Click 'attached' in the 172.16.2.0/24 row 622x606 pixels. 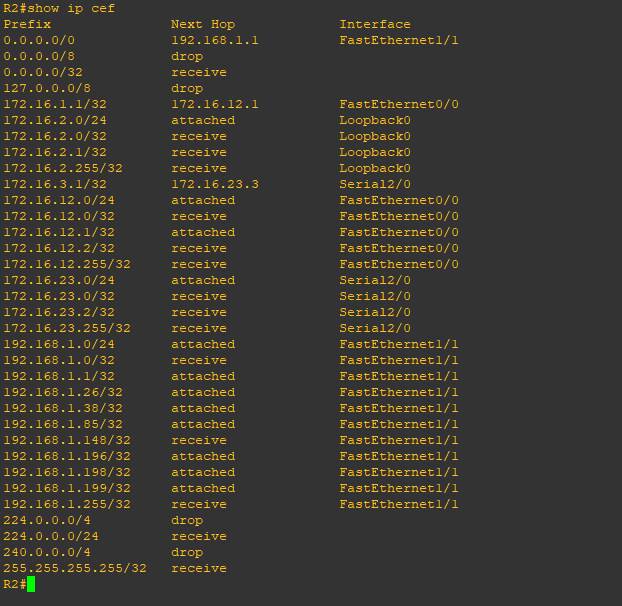point(203,120)
